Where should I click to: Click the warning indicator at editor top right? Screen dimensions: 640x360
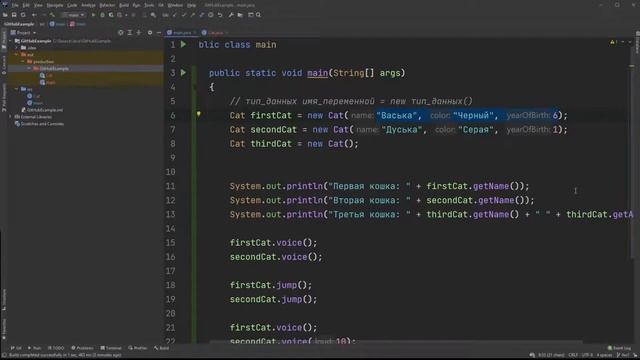(x=613, y=42)
